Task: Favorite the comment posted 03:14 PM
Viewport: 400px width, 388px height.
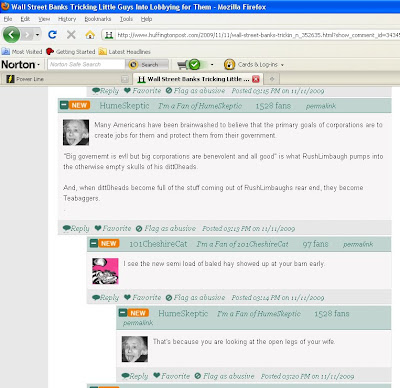Action: pos(142,297)
